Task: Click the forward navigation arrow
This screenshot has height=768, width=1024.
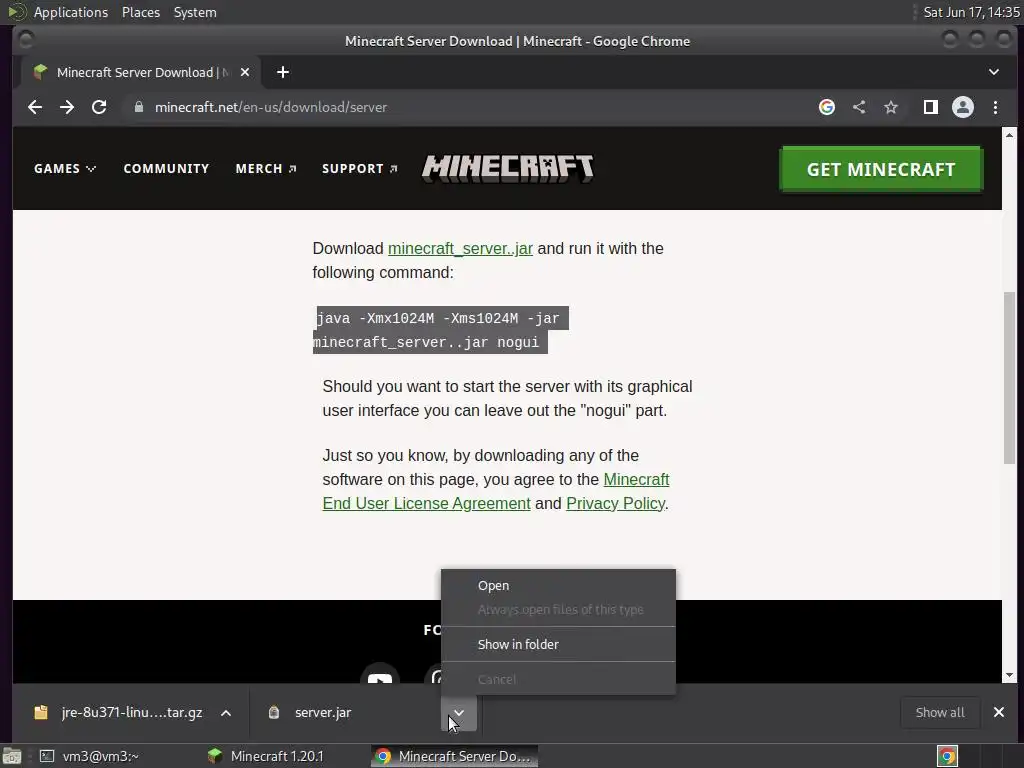Action: click(x=67, y=107)
